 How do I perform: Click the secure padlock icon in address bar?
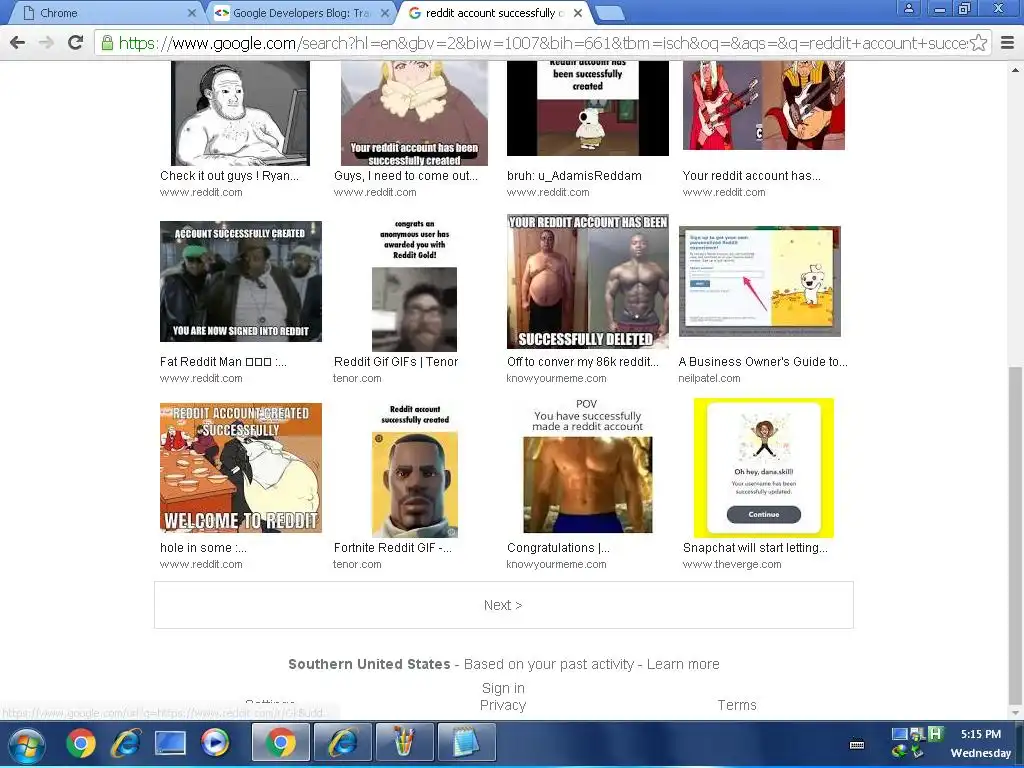[106, 43]
